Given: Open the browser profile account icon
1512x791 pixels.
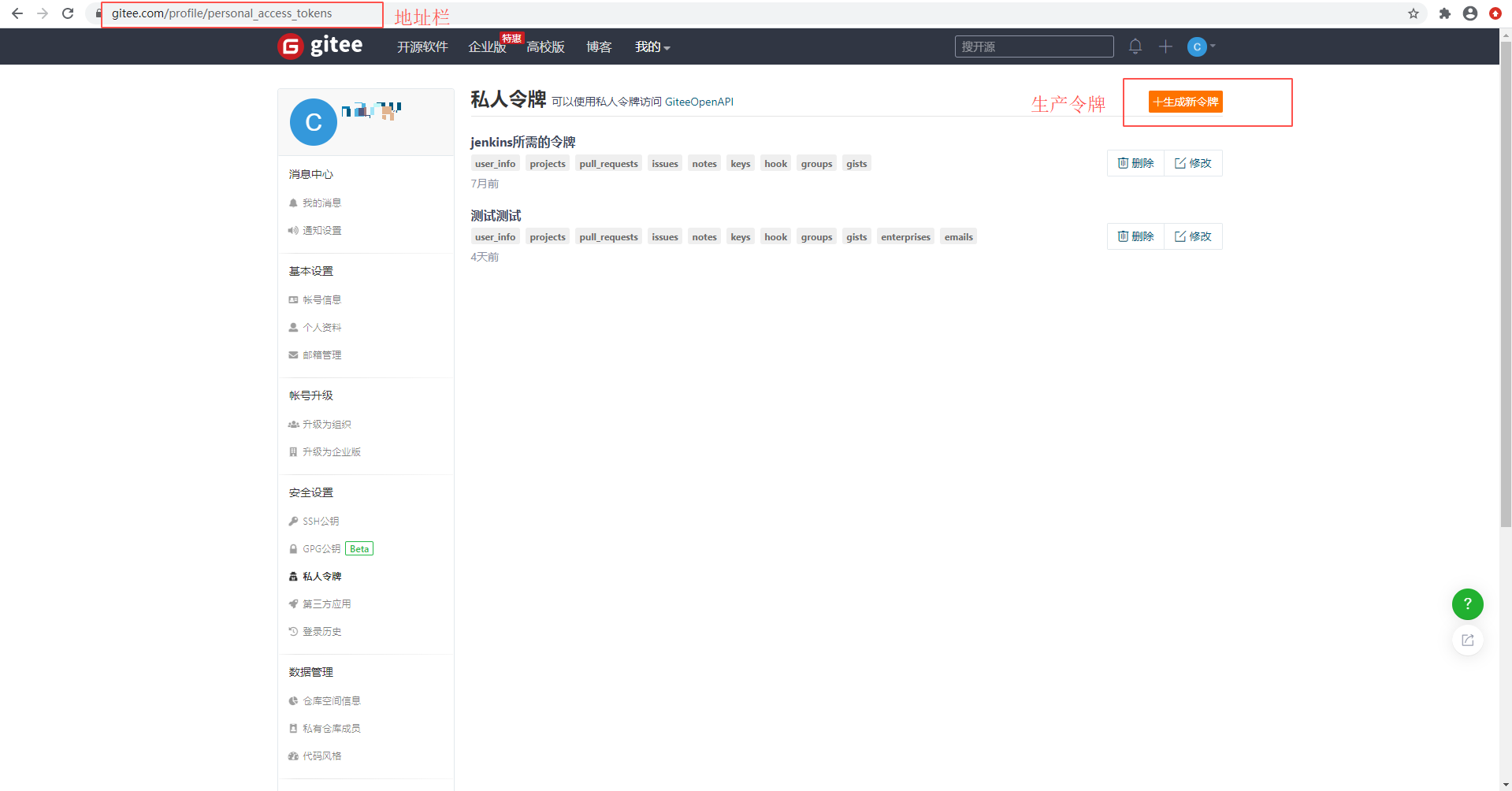Looking at the screenshot, I should pyautogui.click(x=1470, y=13).
